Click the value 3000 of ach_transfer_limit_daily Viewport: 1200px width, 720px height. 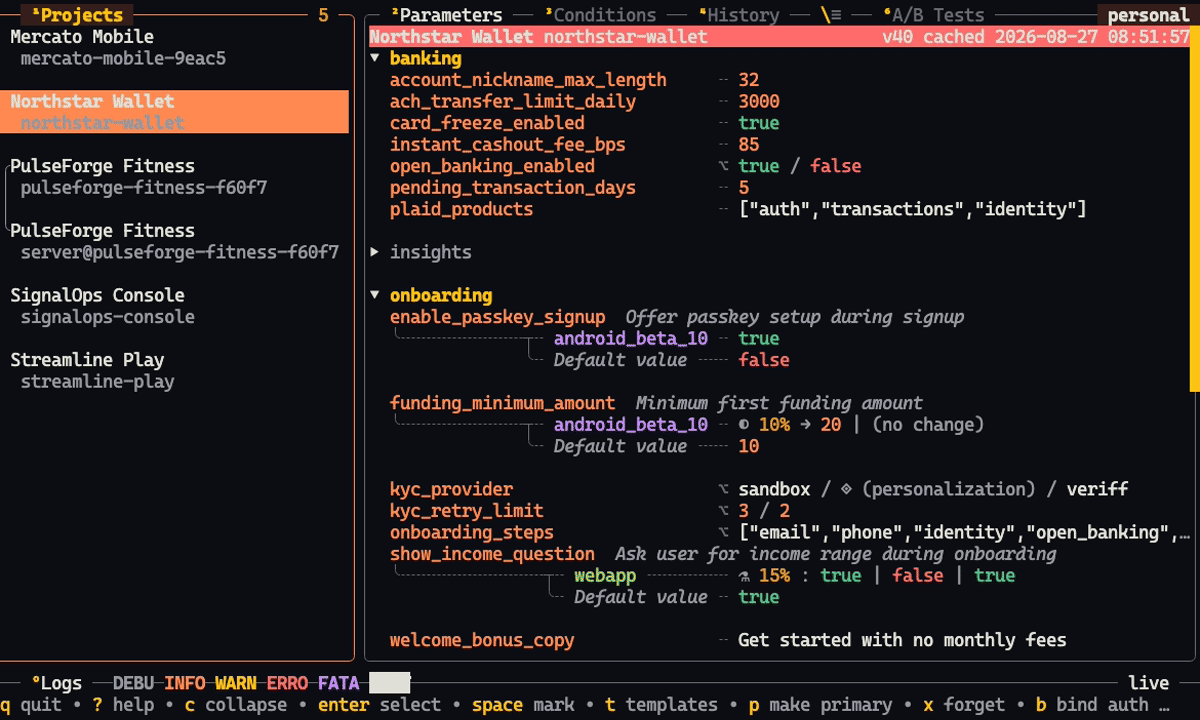tap(759, 101)
